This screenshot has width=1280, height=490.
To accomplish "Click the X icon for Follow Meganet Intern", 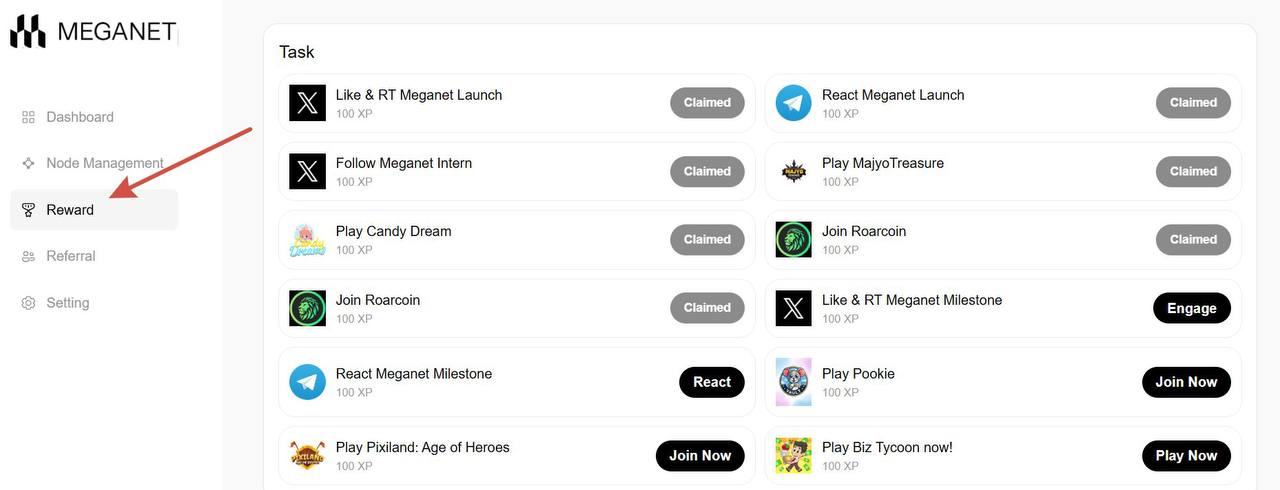I will [x=307, y=171].
